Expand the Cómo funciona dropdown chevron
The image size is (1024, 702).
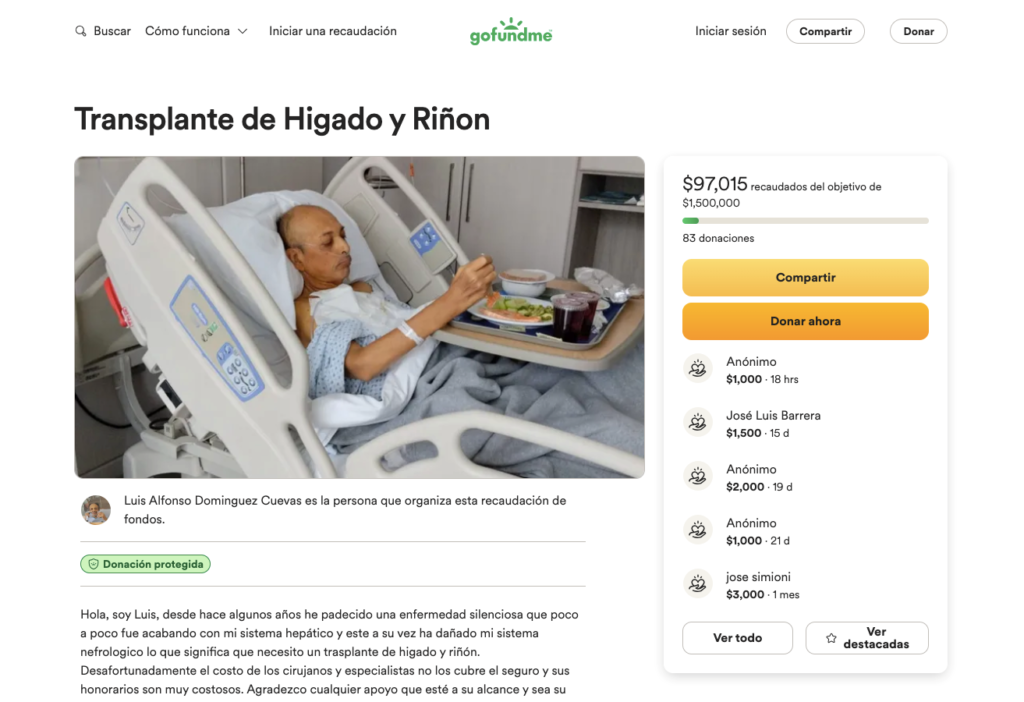pos(242,31)
